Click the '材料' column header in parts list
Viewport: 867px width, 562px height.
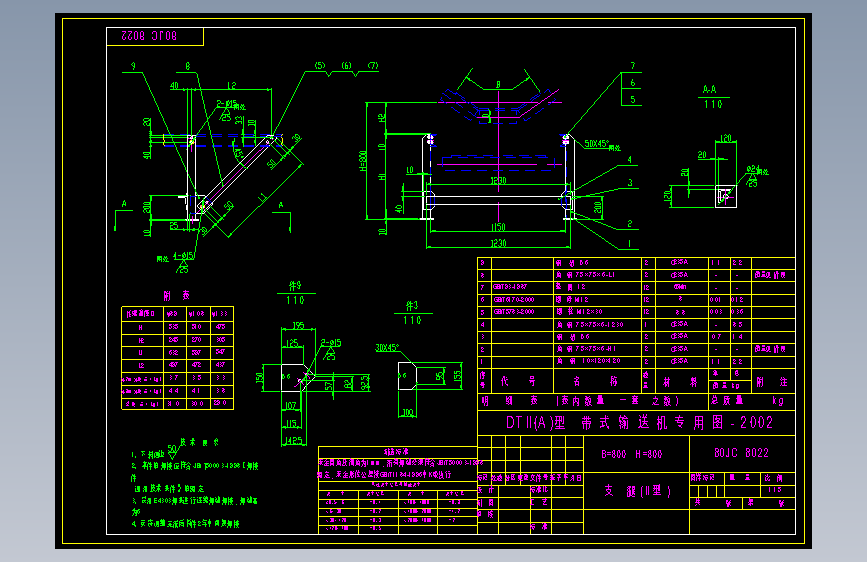[x=681, y=382]
